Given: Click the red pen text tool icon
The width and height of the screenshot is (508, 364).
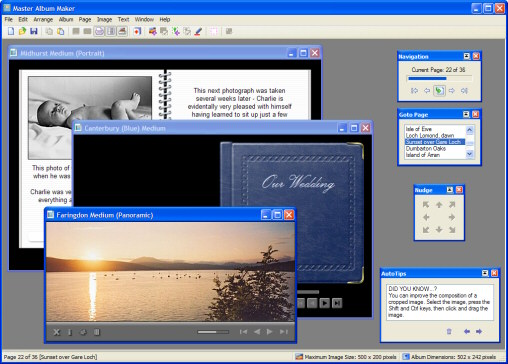Looking at the screenshot, I should pyautogui.click(x=198, y=31).
